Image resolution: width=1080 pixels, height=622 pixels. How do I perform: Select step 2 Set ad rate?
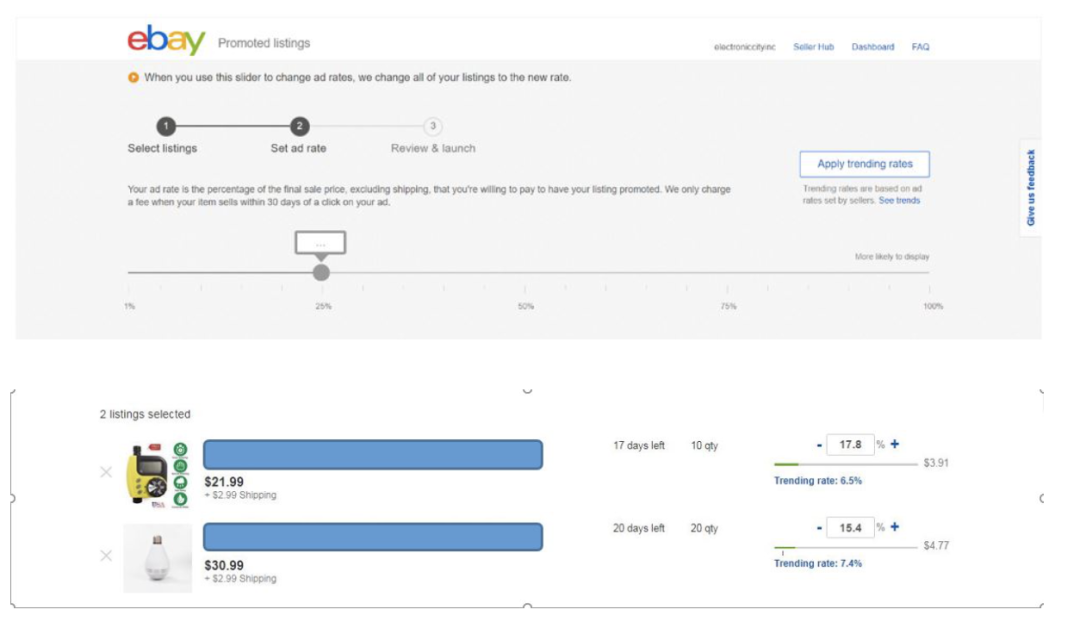tap(299, 126)
